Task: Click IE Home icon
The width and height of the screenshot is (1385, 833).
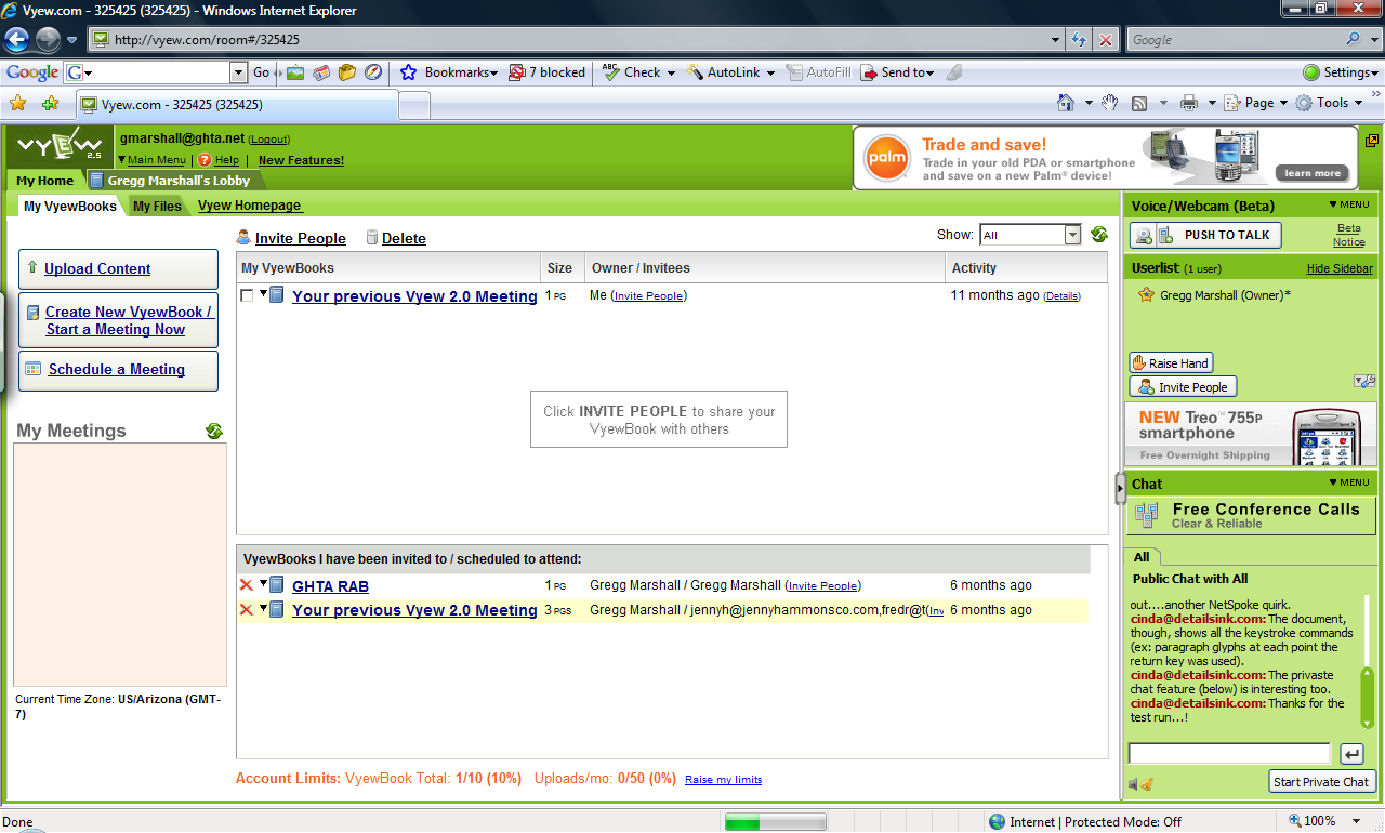Action: tap(1067, 103)
